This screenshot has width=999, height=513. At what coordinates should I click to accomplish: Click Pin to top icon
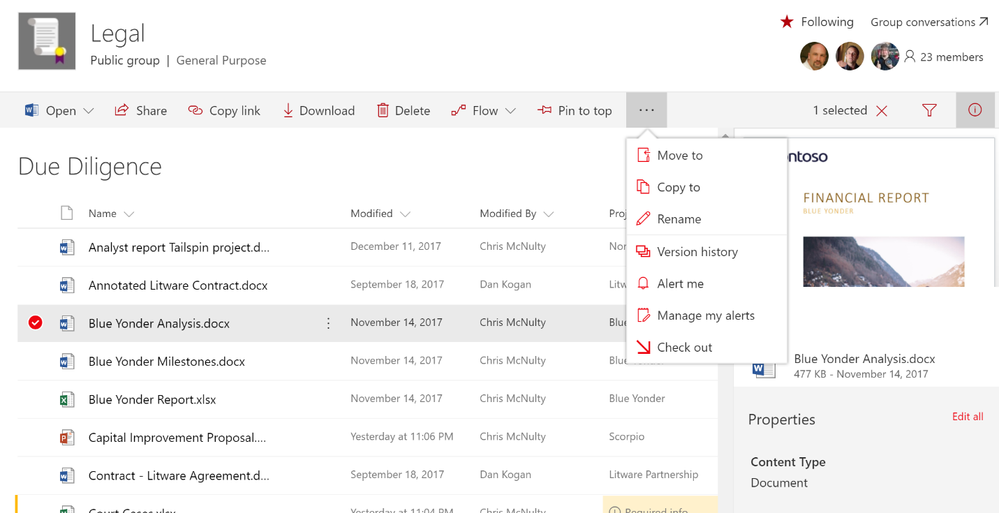pyautogui.click(x=544, y=110)
